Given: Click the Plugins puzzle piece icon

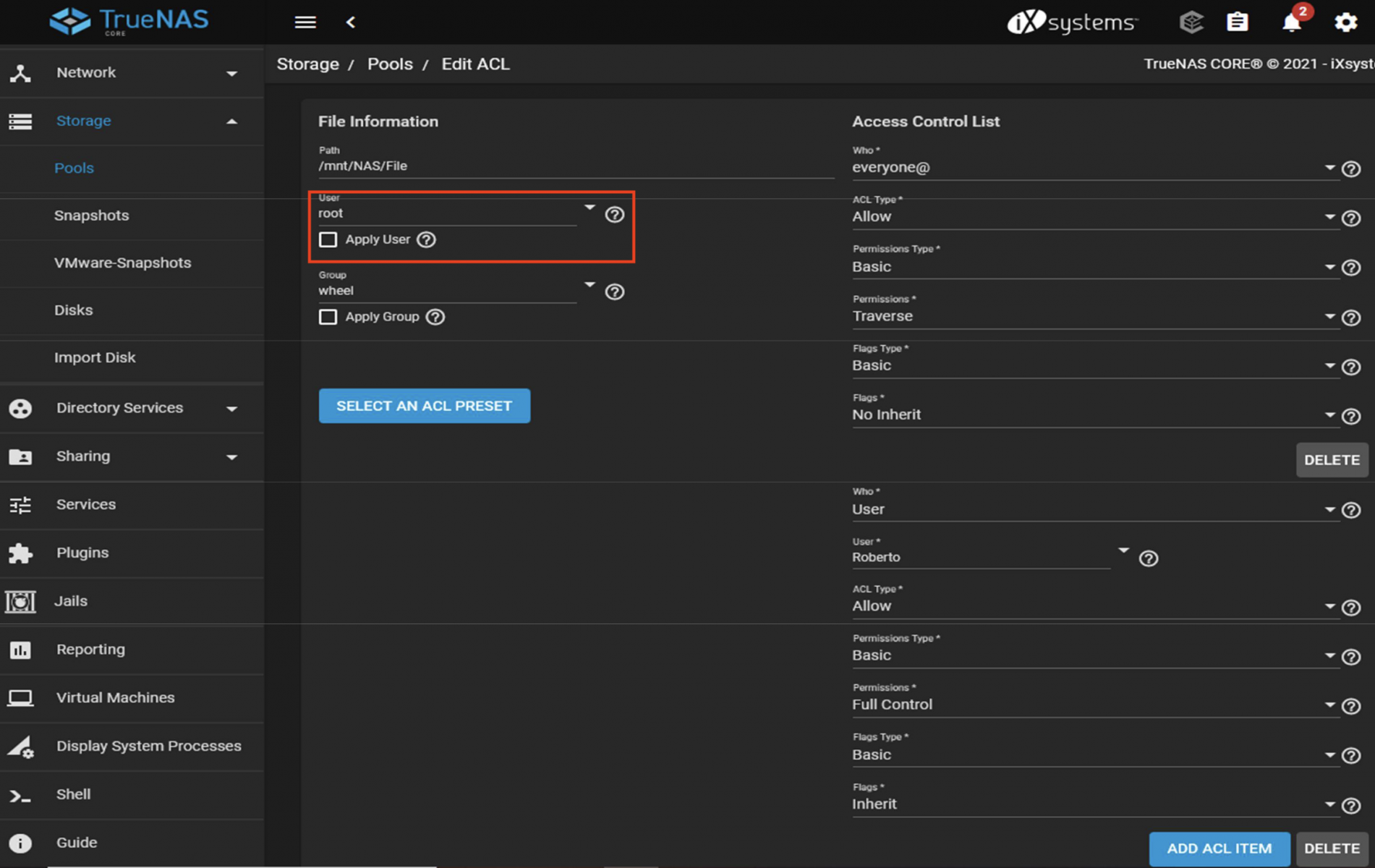Looking at the screenshot, I should [x=20, y=553].
